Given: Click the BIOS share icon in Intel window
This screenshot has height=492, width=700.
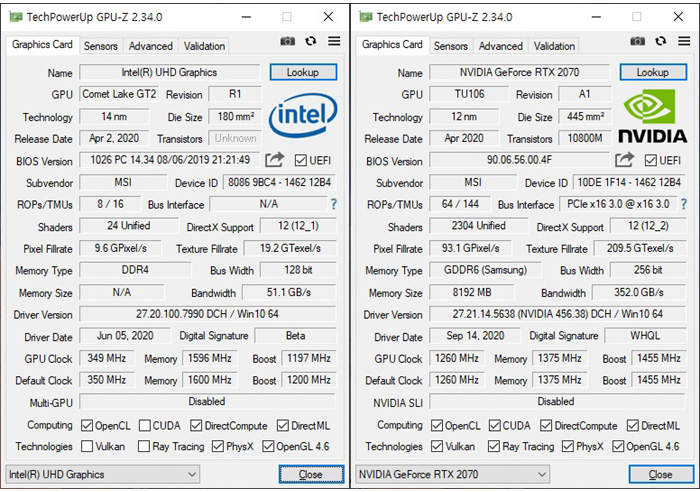Looking at the screenshot, I should coord(275,160).
